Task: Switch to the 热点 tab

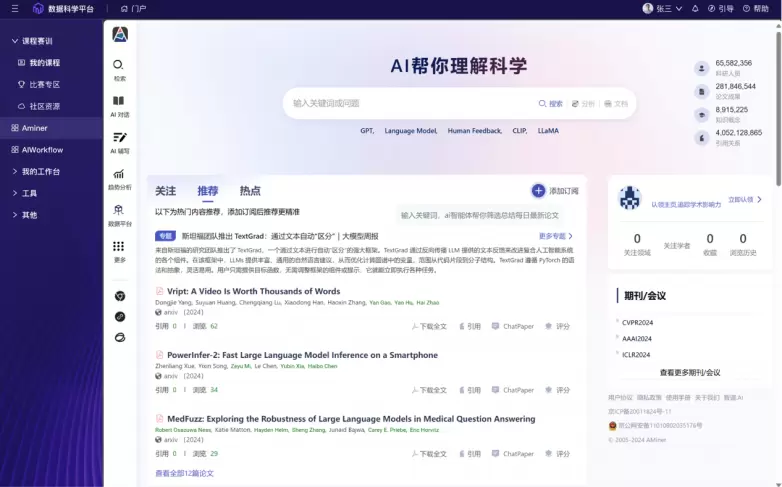Action: point(249,191)
